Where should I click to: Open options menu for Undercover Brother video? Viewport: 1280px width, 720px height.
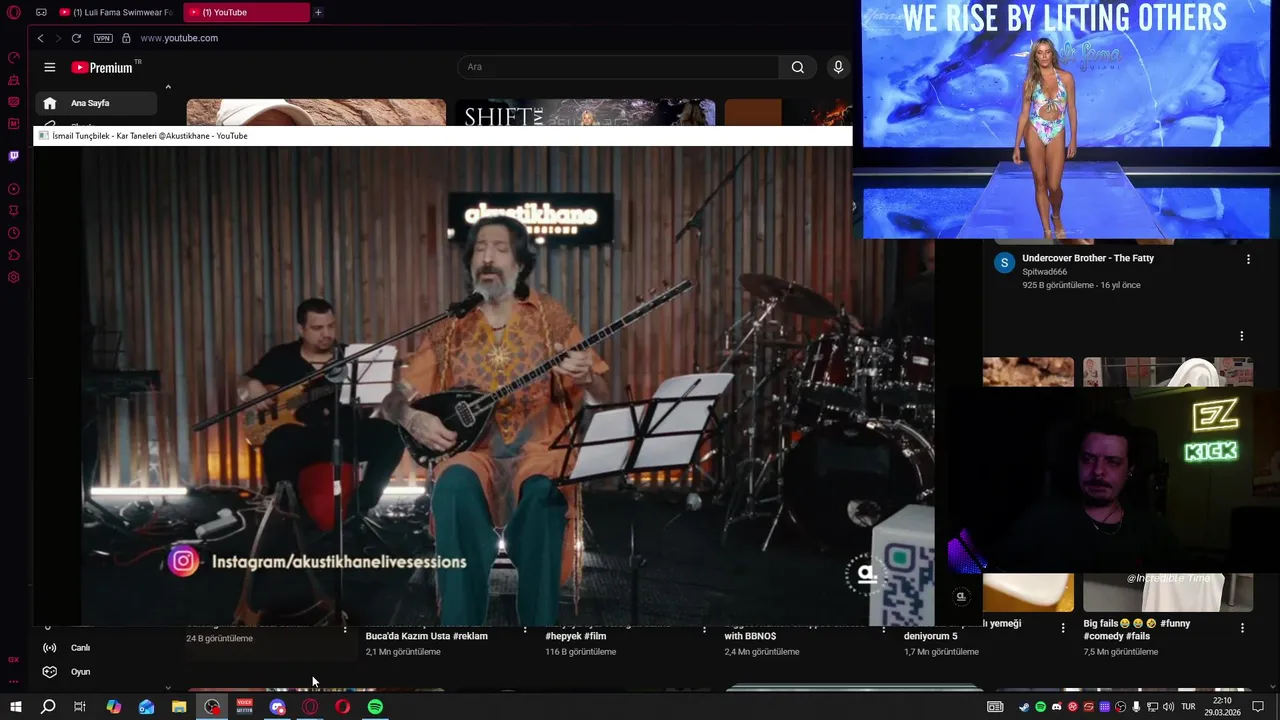[1248, 259]
